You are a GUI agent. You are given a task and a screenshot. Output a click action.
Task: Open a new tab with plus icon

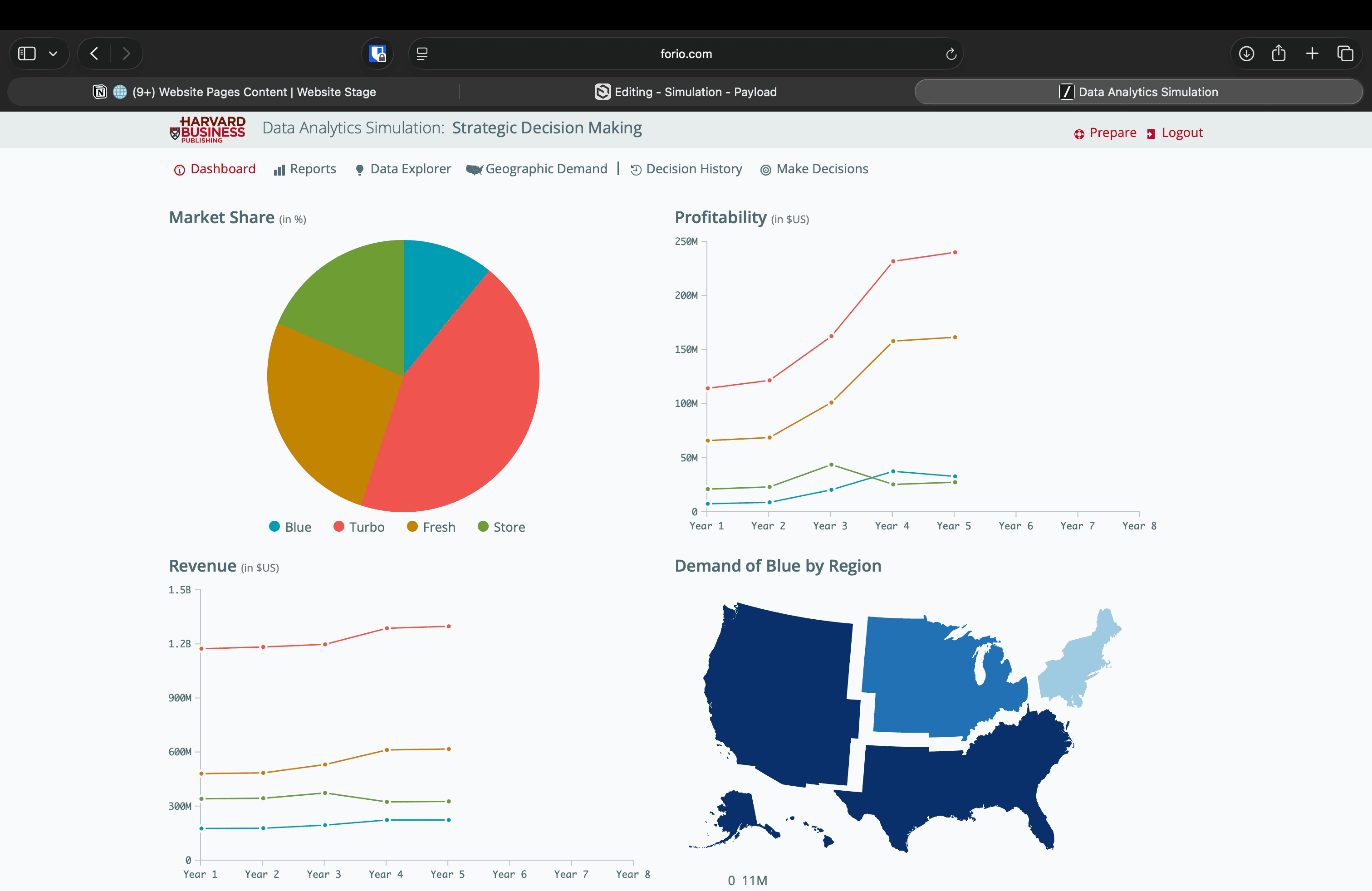click(x=1312, y=54)
